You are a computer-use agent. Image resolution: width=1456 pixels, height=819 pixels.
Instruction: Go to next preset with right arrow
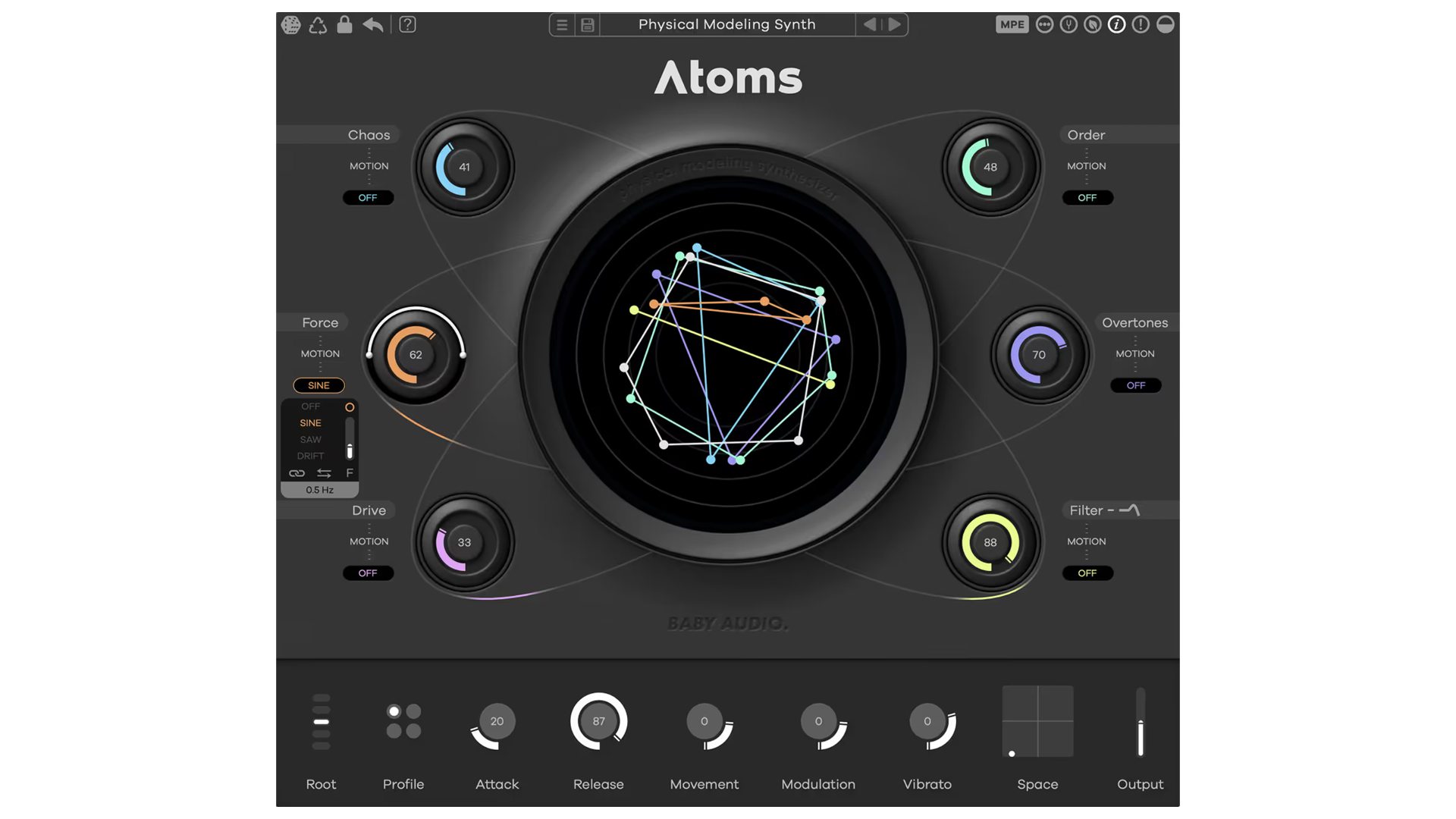(895, 24)
